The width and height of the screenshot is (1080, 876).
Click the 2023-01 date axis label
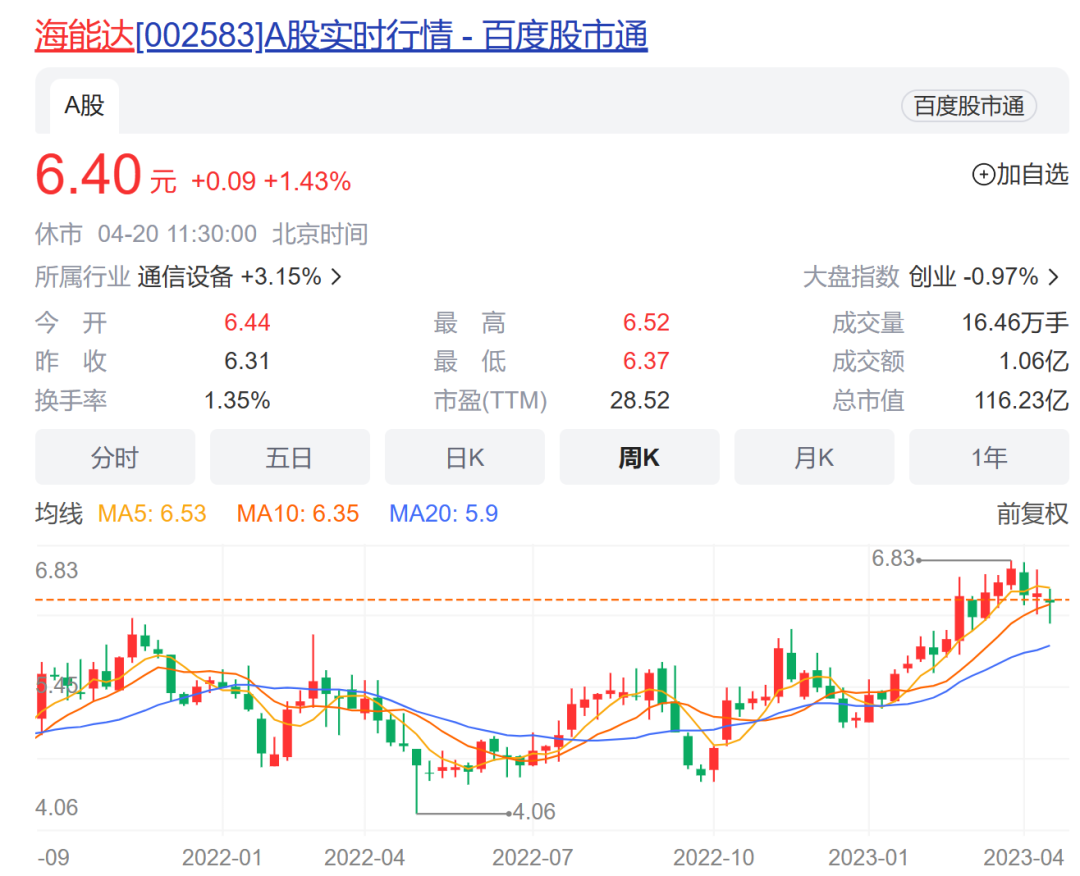pyautogui.click(x=868, y=857)
